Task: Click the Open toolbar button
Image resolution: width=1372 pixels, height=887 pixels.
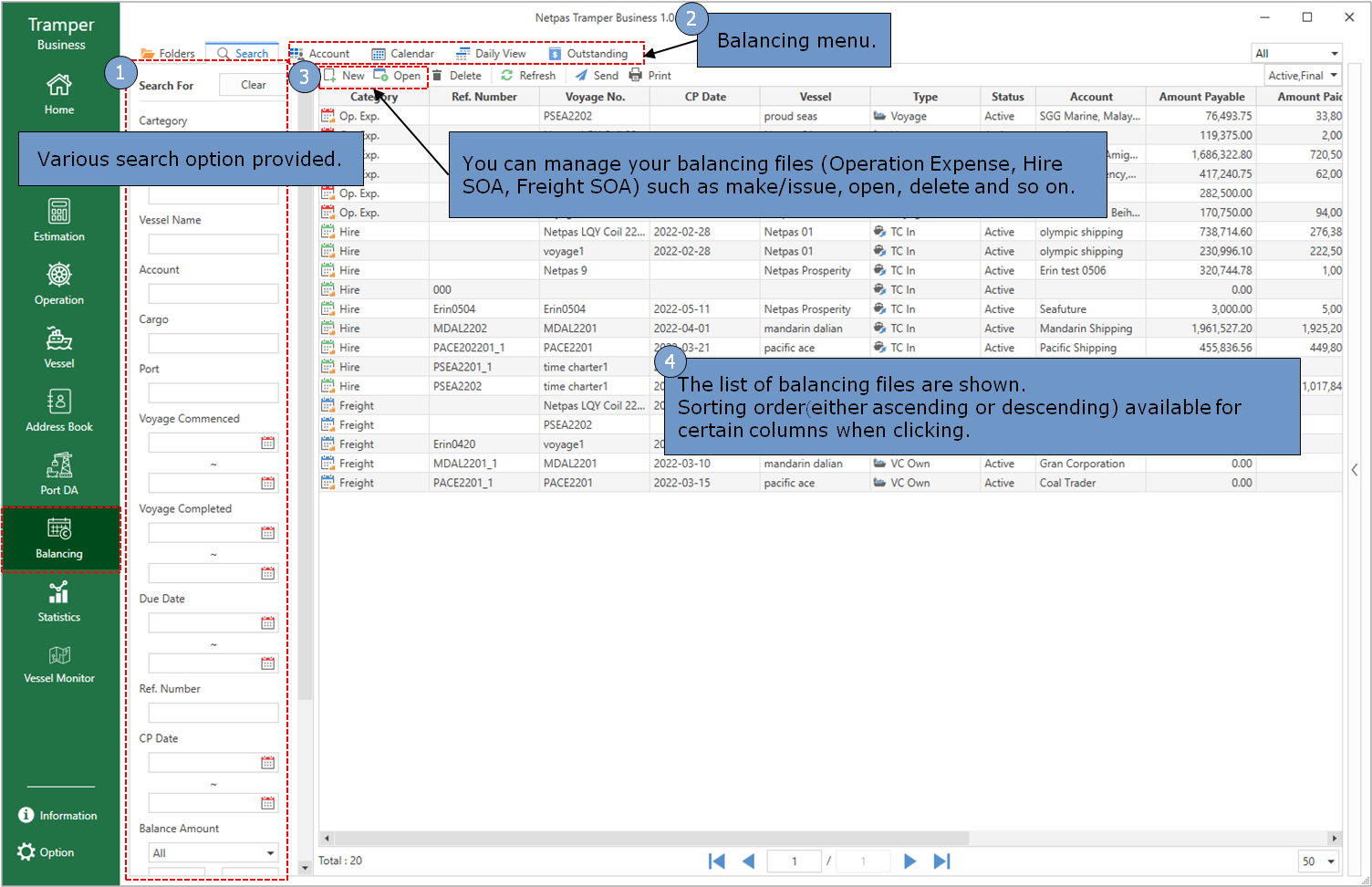Action: (x=398, y=76)
